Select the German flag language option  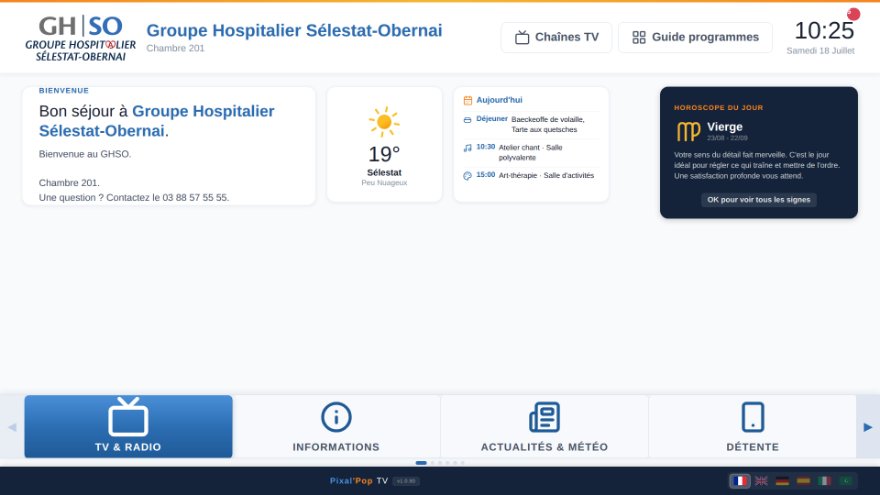782,481
